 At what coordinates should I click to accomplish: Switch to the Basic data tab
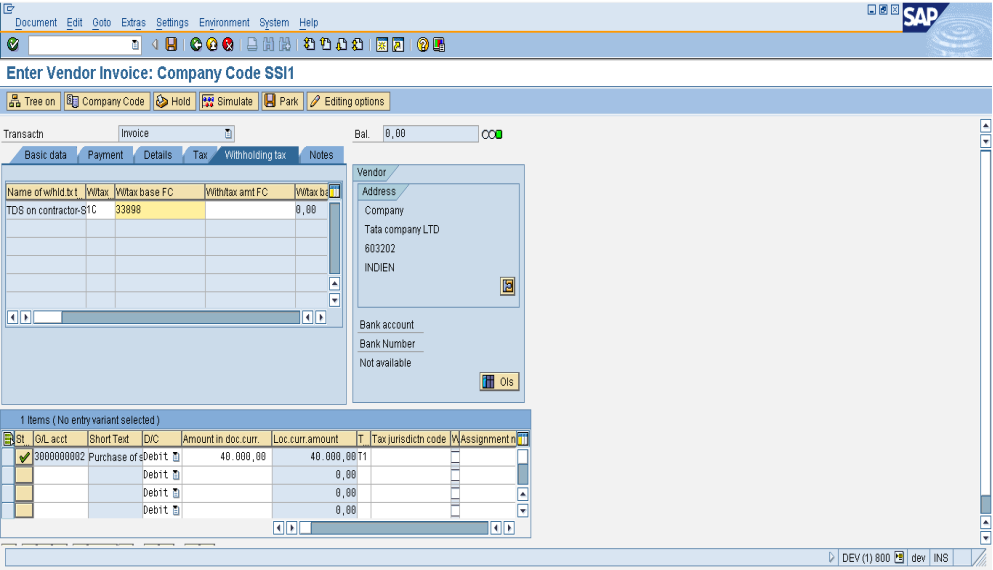45,155
